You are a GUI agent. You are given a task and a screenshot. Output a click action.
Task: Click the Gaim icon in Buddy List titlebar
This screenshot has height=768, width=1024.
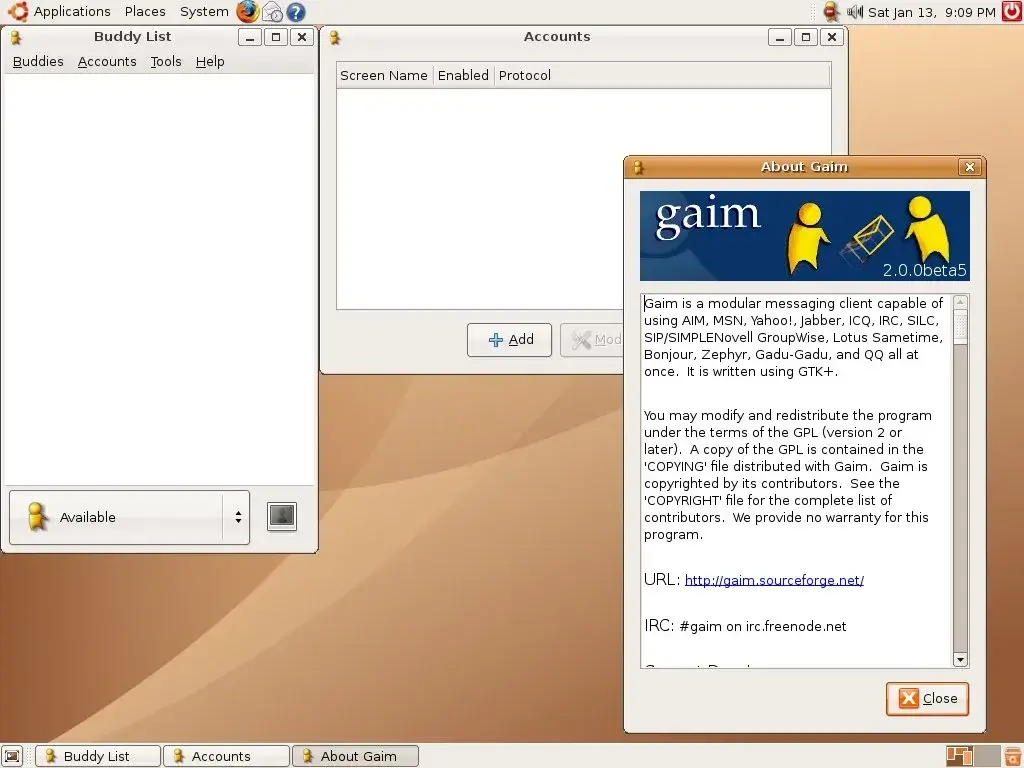[16, 37]
